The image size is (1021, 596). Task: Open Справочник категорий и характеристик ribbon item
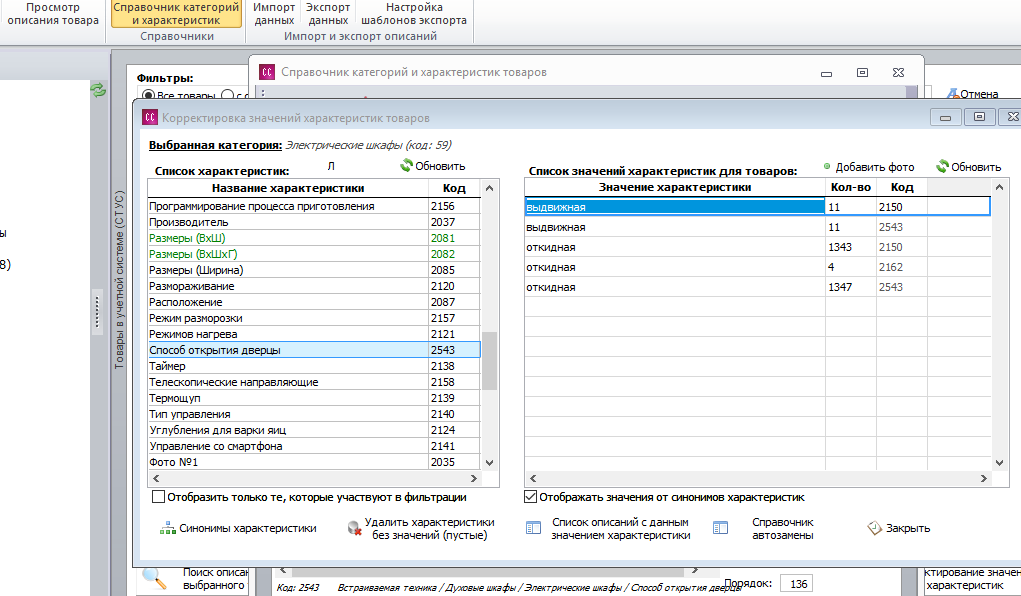[x=176, y=14]
